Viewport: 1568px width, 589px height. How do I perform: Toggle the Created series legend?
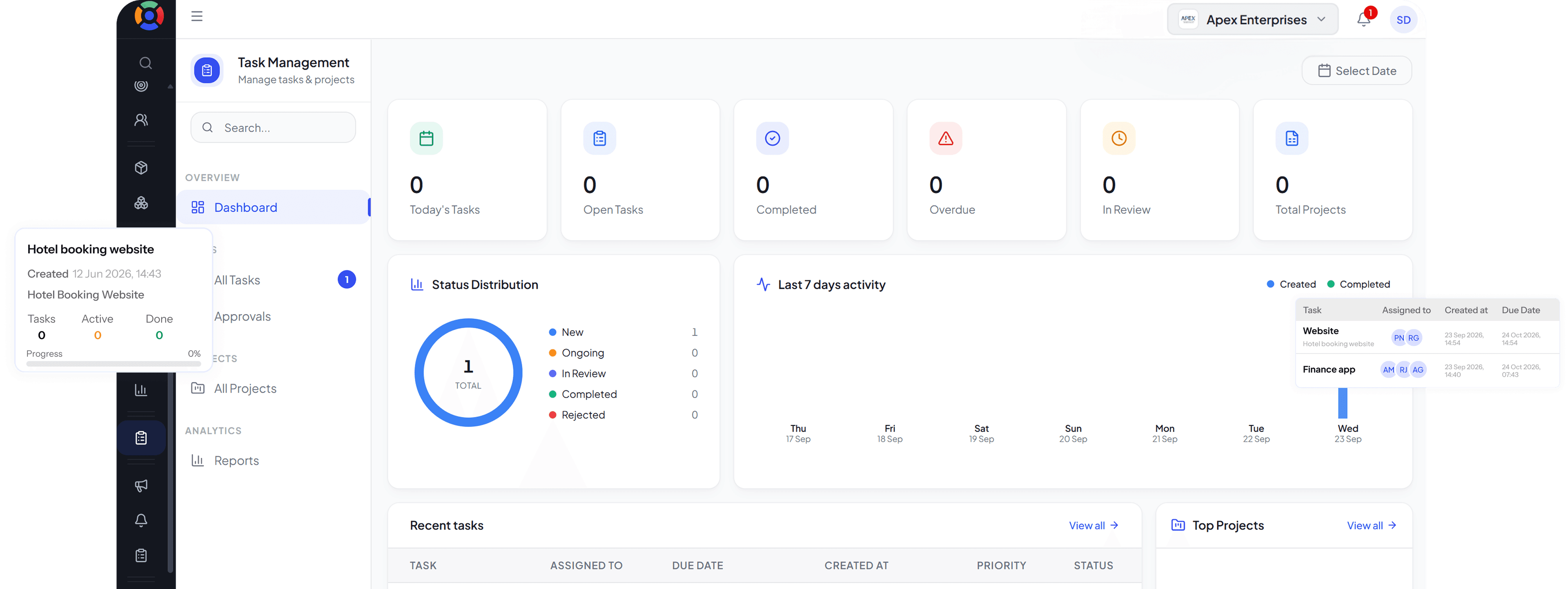(x=1291, y=284)
